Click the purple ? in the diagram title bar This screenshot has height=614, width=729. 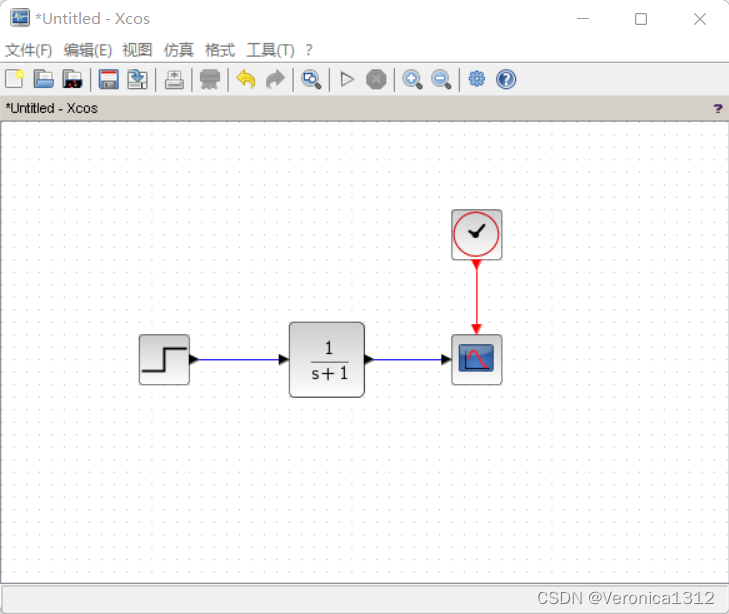tap(718, 109)
